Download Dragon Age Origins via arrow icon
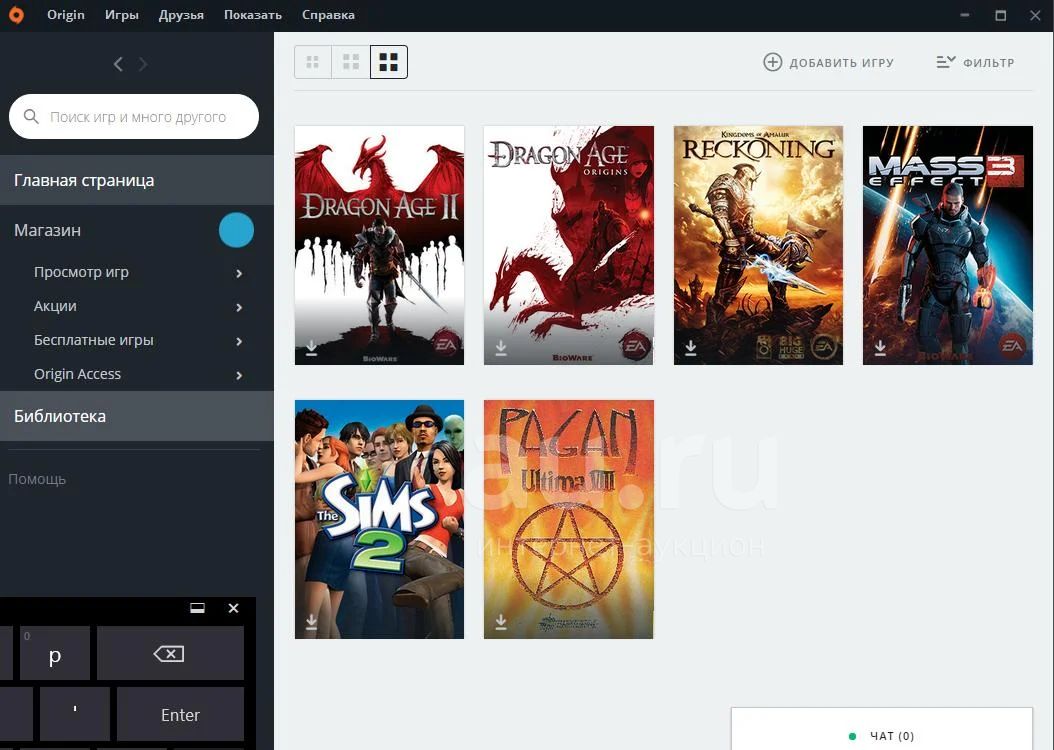 [501, 347]
